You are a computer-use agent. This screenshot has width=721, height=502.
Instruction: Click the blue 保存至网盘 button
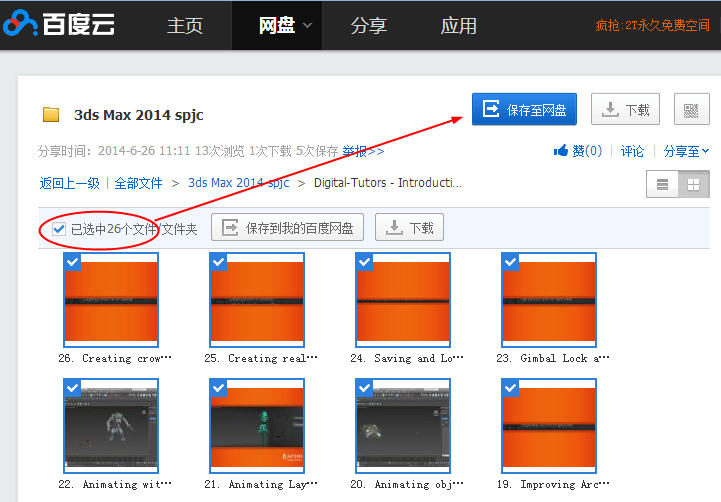(x=524, y=109)
